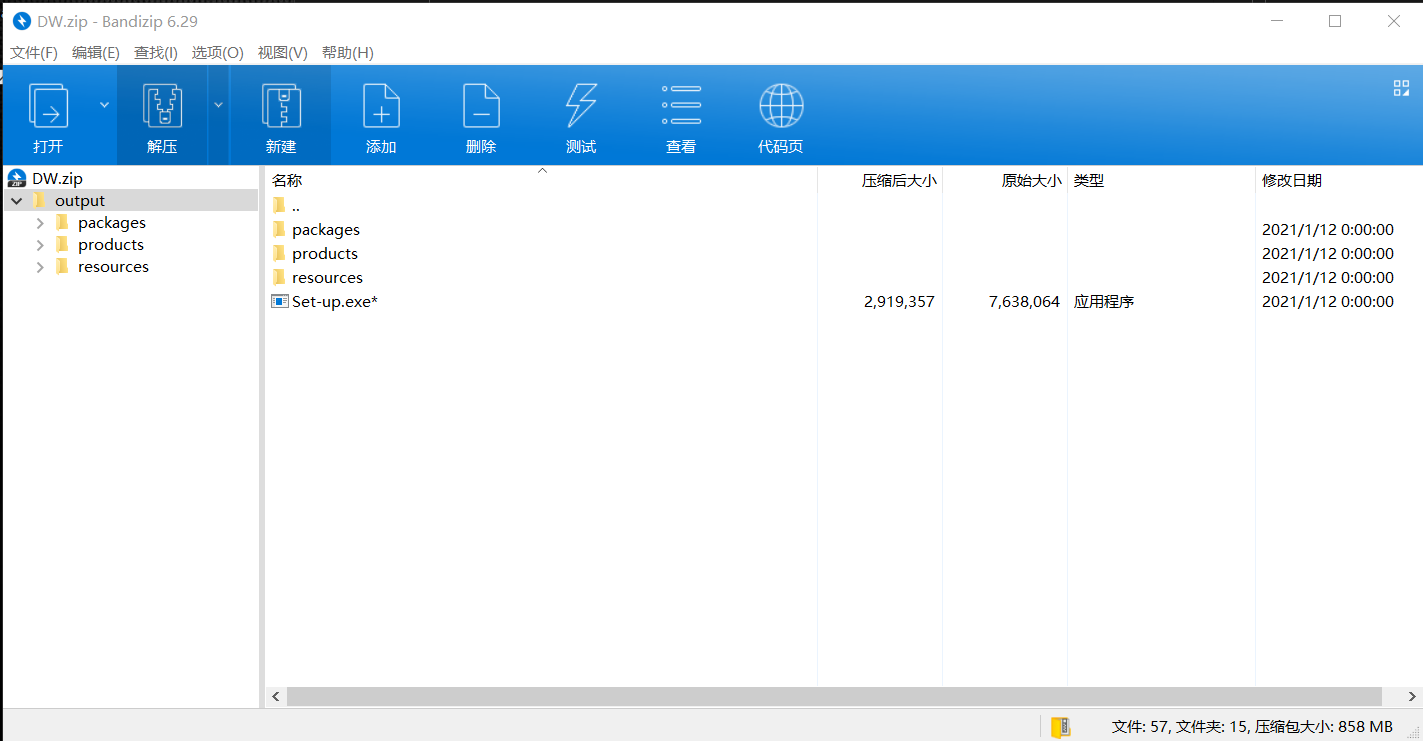
Task: Open the 视图(V) menu
Action: (283, 53)
